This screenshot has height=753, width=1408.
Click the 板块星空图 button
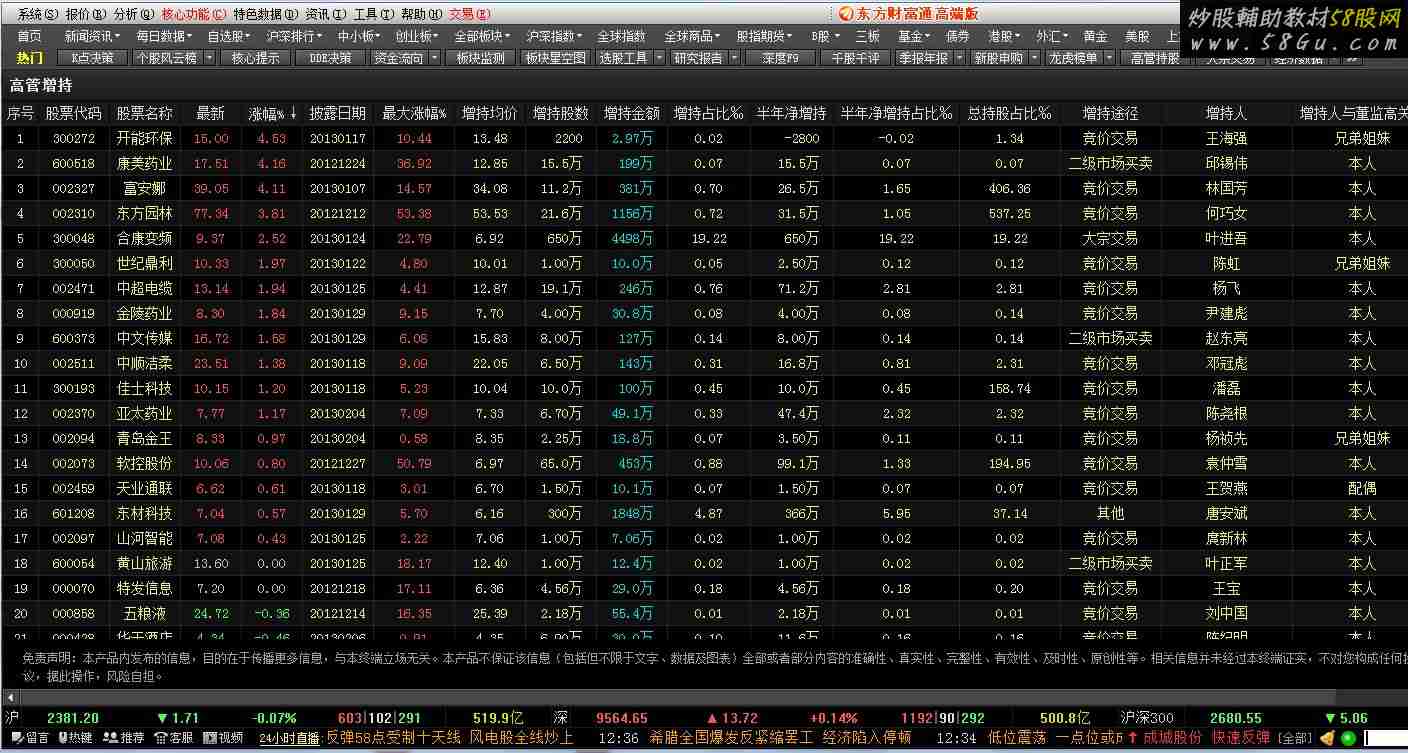point(556,58)
